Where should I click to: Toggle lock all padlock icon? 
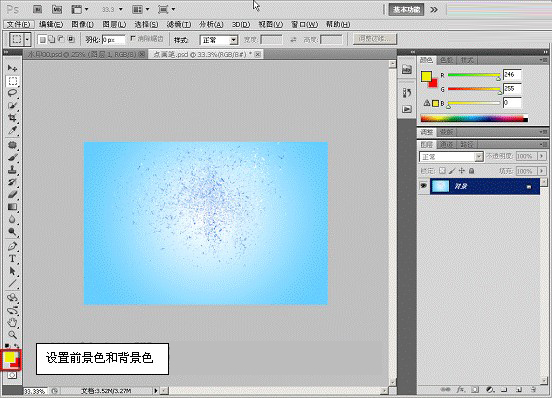click(x=471, y=171)
